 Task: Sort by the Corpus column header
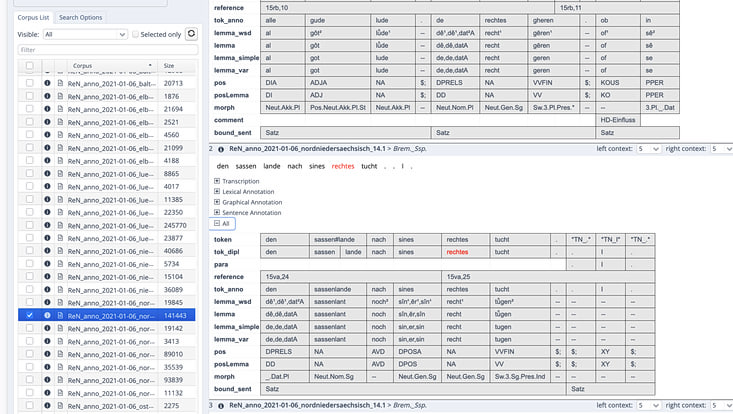[111, 66]
